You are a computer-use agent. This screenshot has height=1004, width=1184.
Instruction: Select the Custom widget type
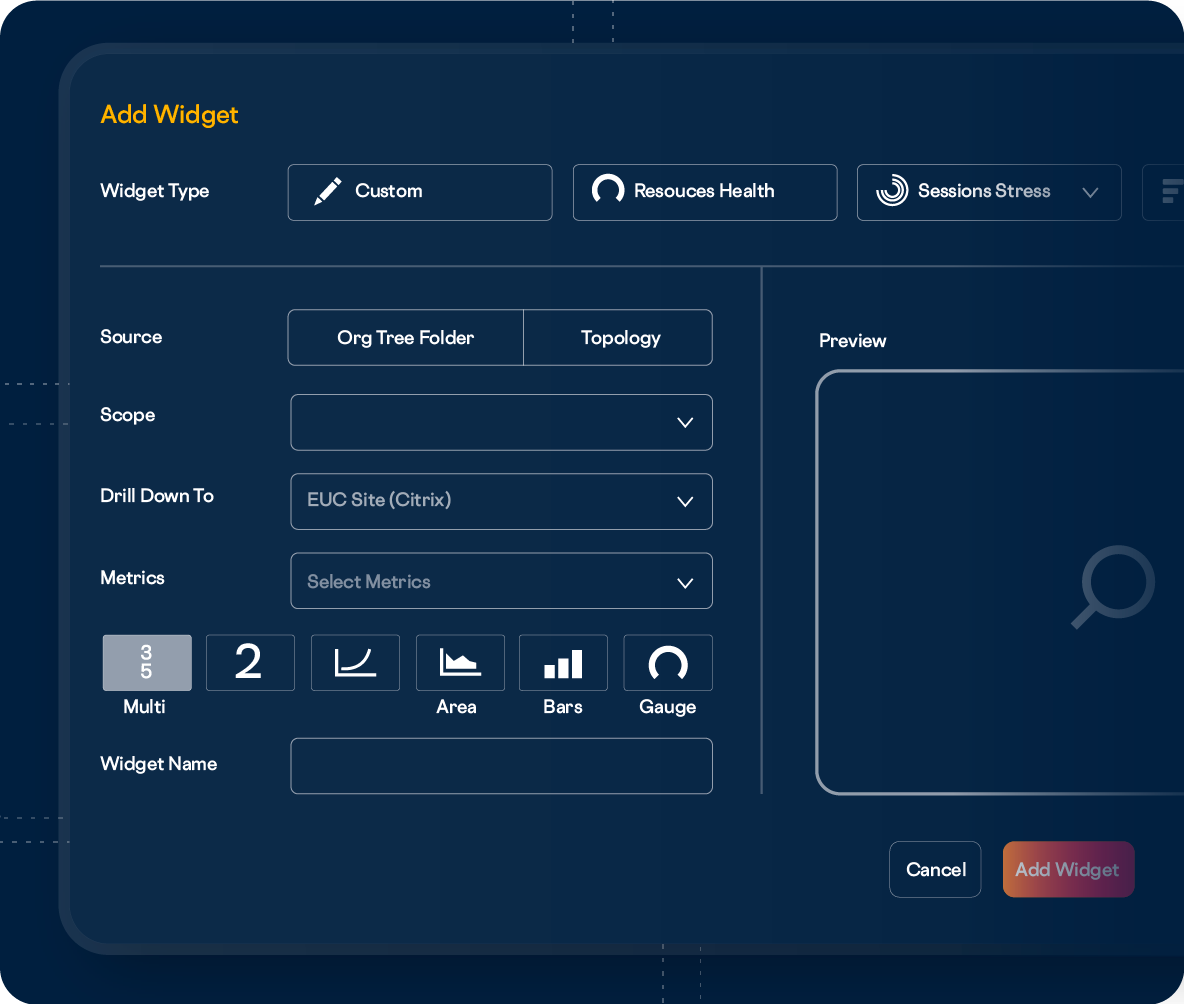[x=420, y=192]
